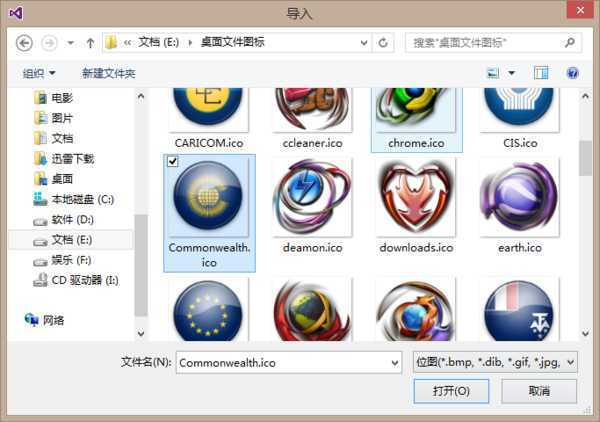This screenshot has height=422, width=600.
Task: Select 网络 in the sidebar
Action: click(44, 320)
